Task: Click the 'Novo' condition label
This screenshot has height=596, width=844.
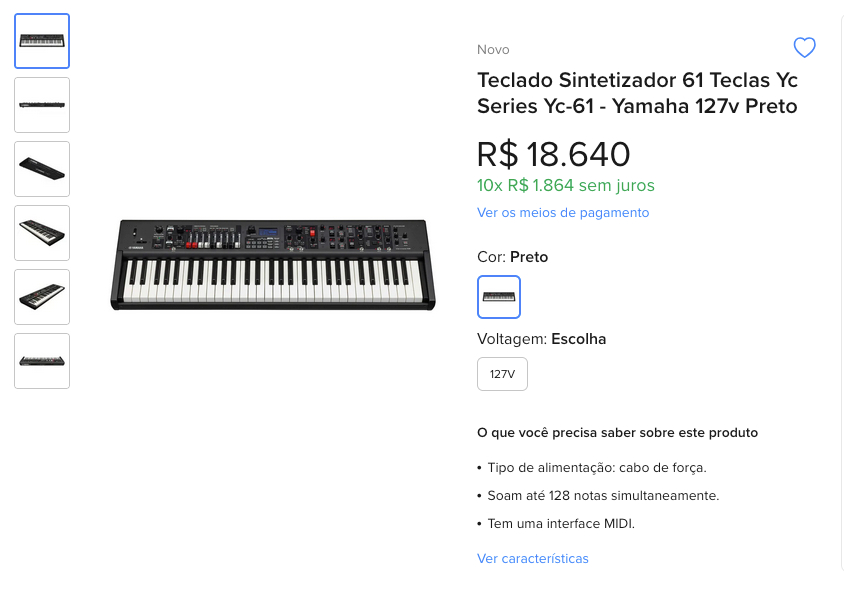Action: click(x=493, y=49)
